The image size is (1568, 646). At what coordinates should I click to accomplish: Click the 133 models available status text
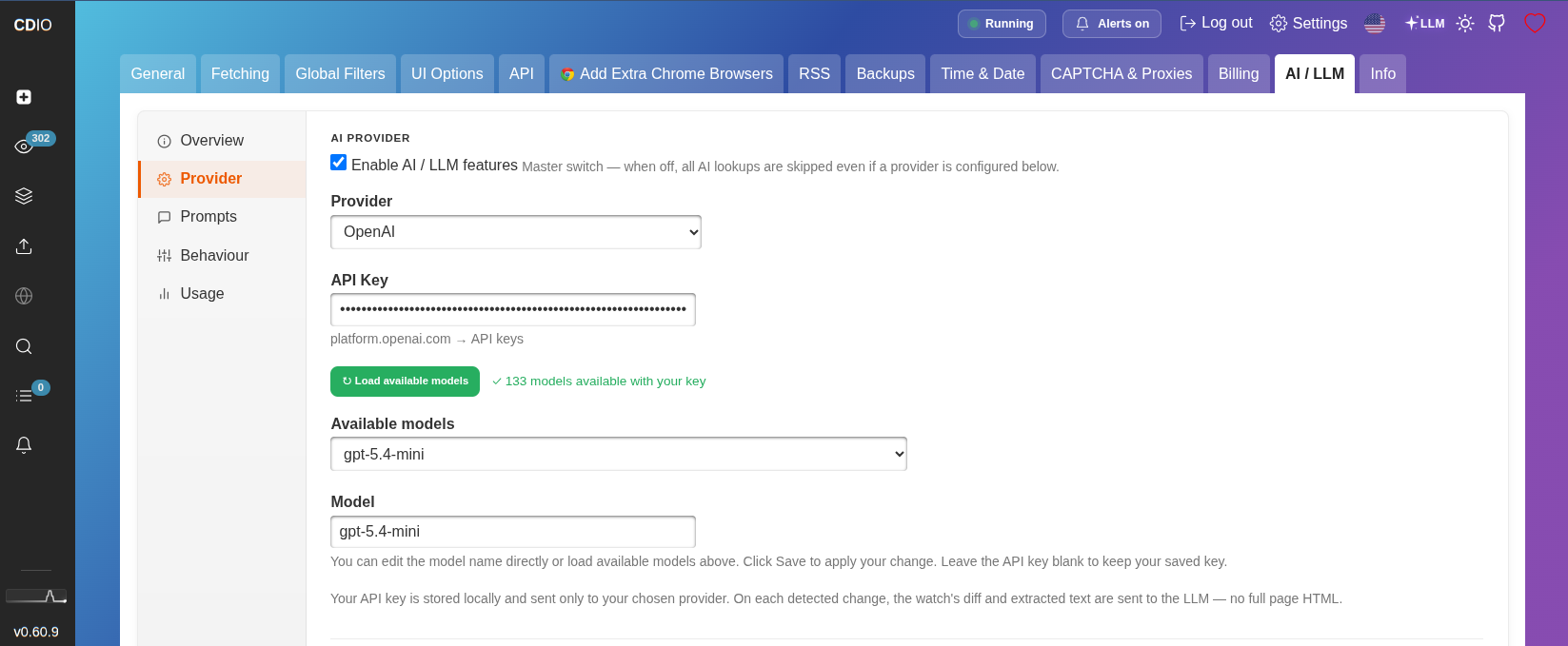click(599, 382)
